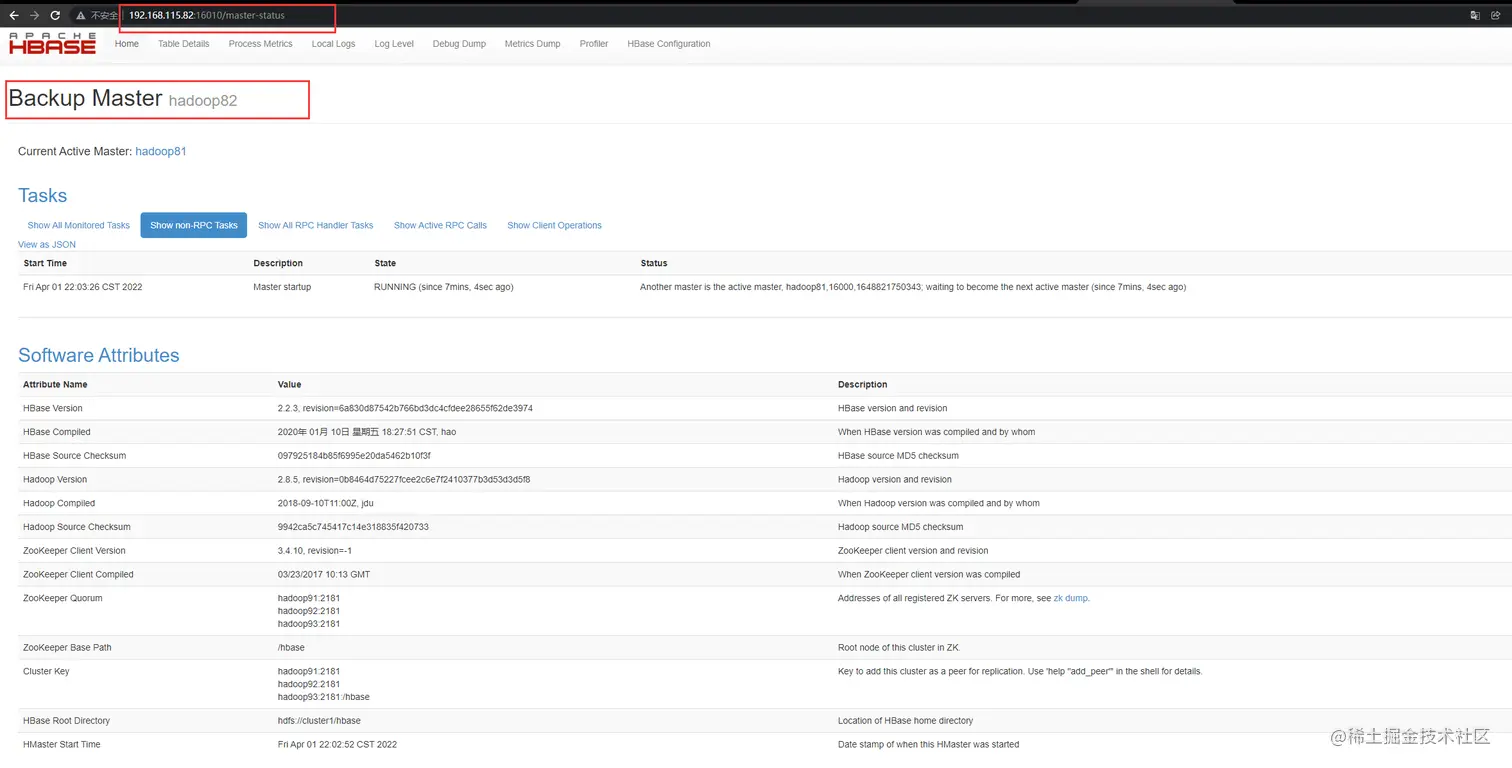Click the HBase Compiled attribute name
Screen dimensions: 1512x768
pyautogui.click(x=57, y=432)
